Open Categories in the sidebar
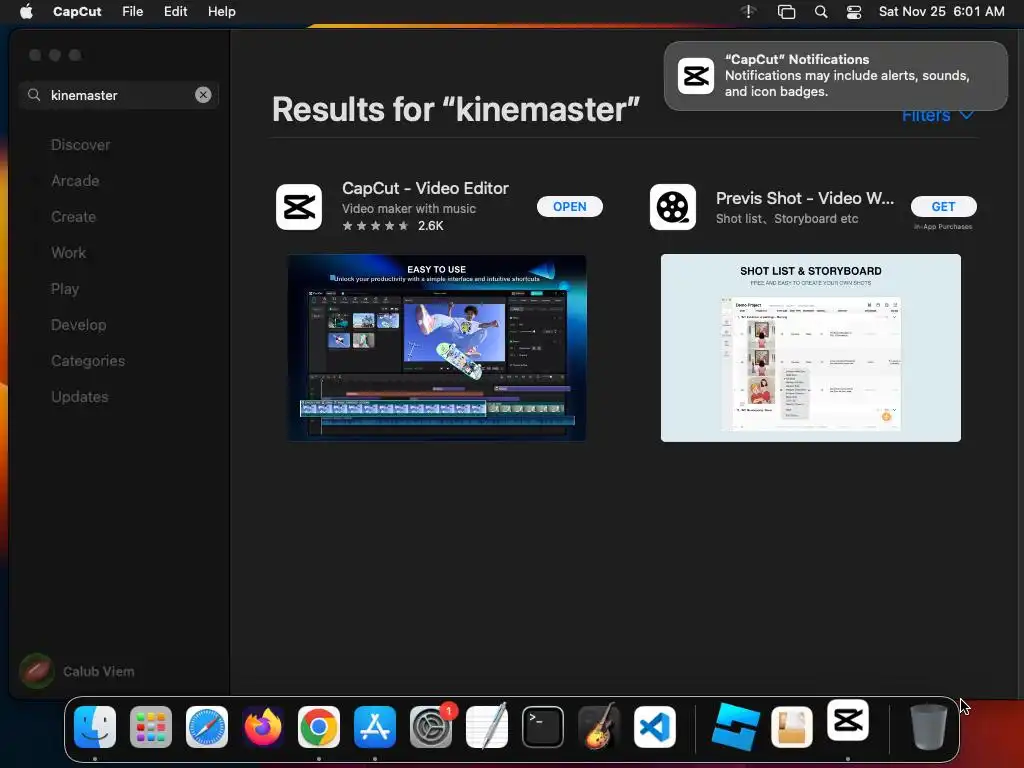1024x768 pixels. coord(88,360)
